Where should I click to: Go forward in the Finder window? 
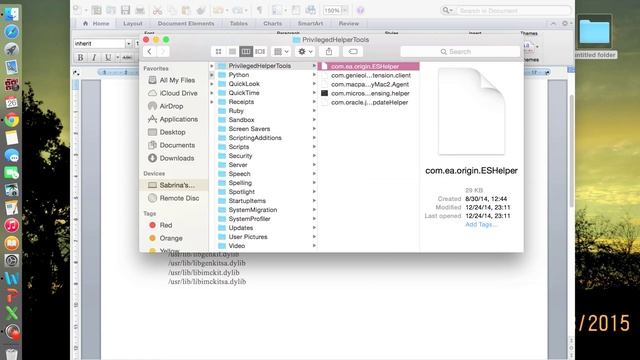pos(163,51)
